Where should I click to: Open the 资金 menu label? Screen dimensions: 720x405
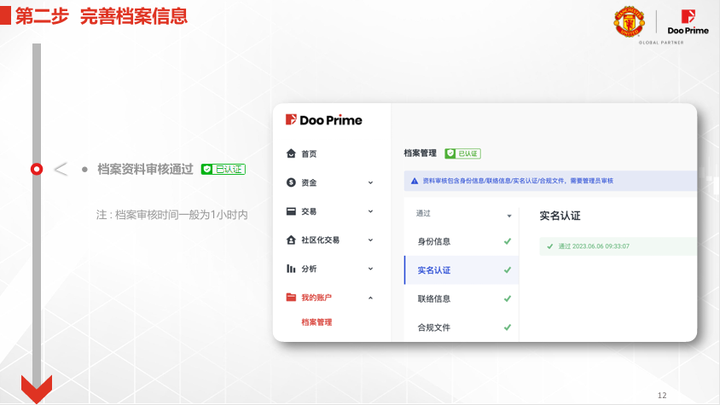pyautogui.click(x=309, y=183)
